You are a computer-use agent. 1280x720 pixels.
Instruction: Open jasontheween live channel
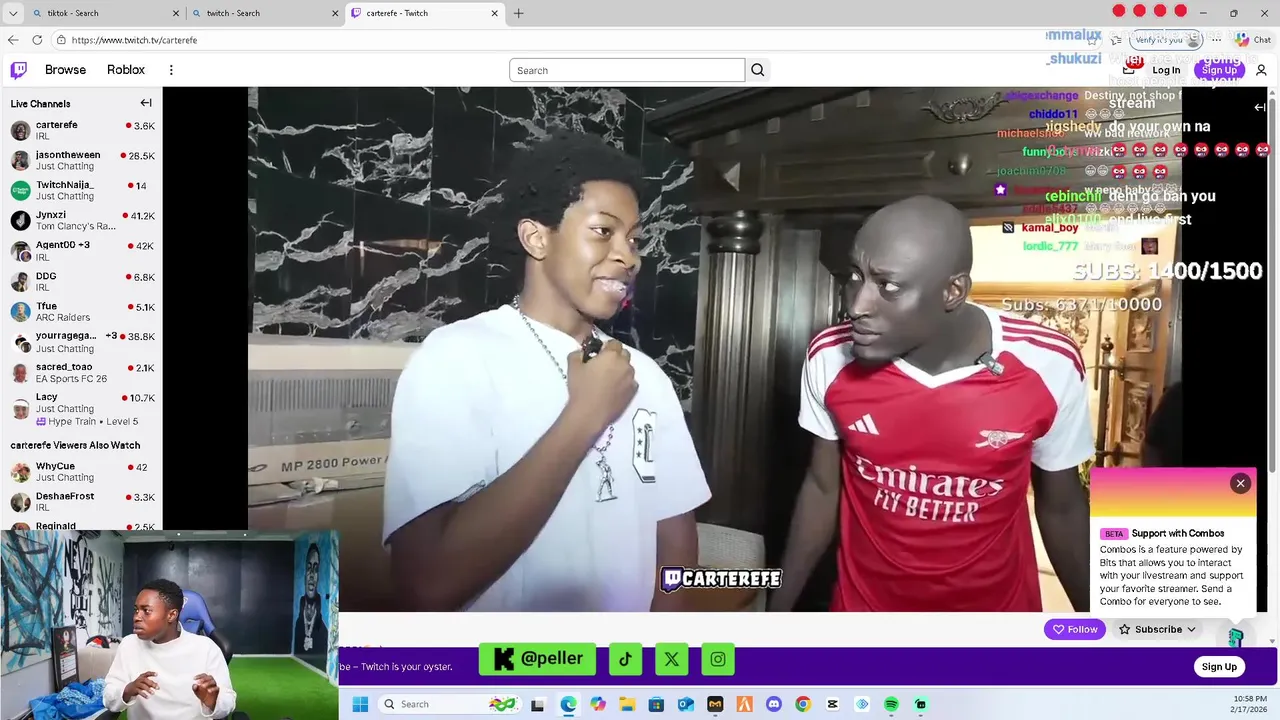(81, 160)
